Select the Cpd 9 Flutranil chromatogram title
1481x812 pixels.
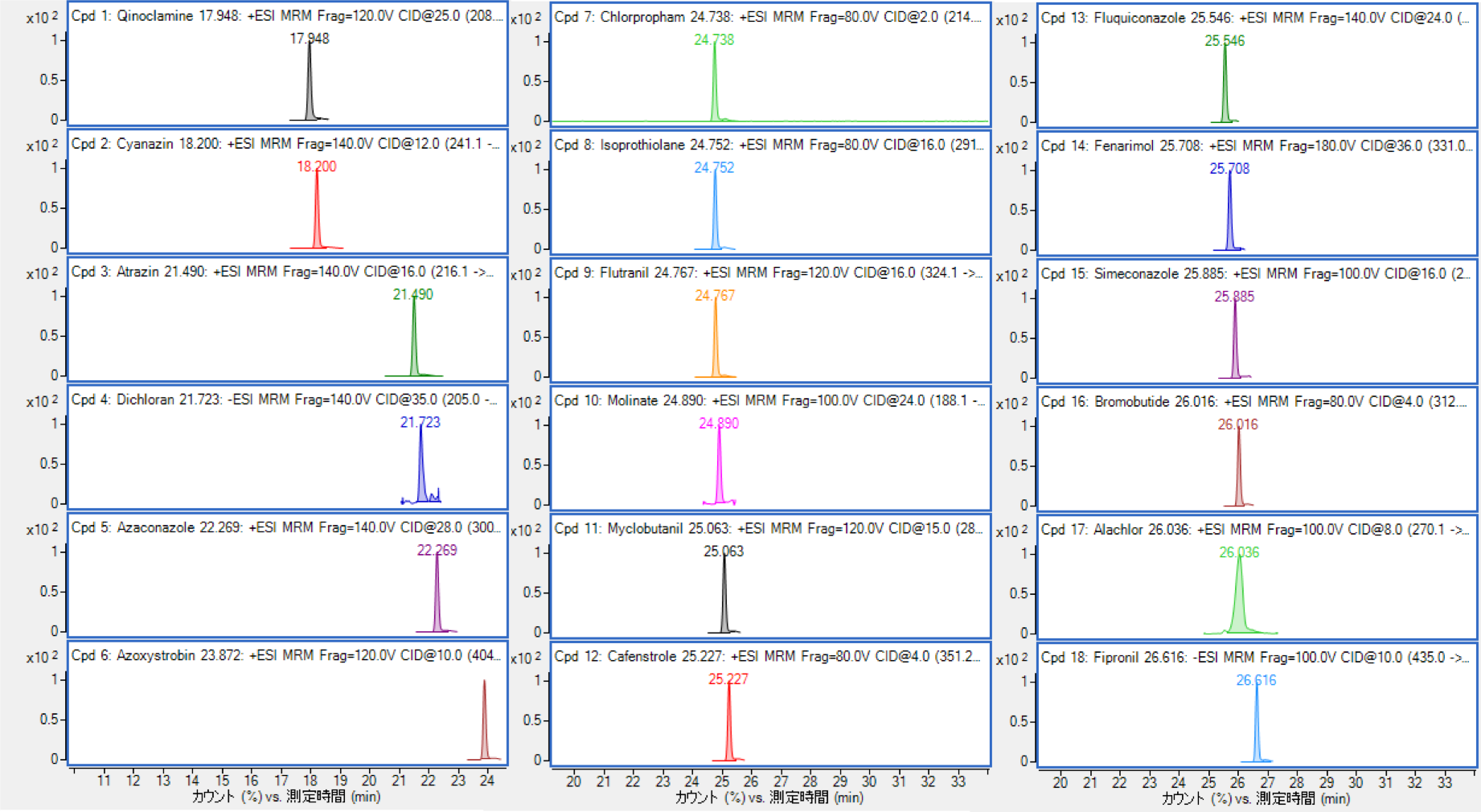(x=768, y=272)
